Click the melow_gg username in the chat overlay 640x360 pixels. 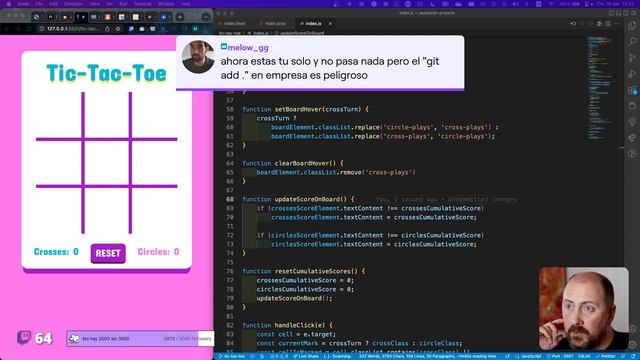(x=248, y=48)
